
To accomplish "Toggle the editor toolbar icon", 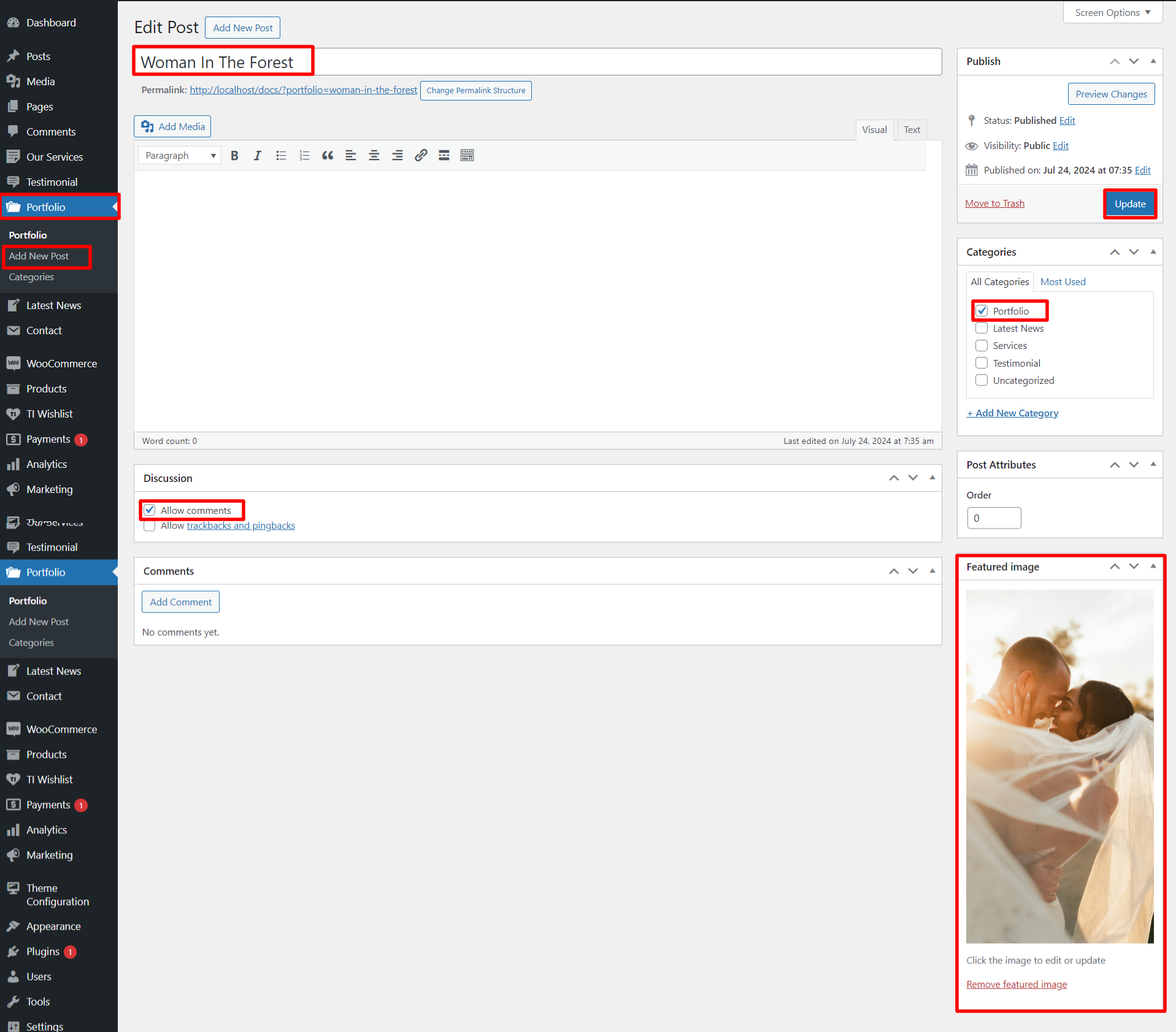I will pyautogui.click(x=467, y=156).
